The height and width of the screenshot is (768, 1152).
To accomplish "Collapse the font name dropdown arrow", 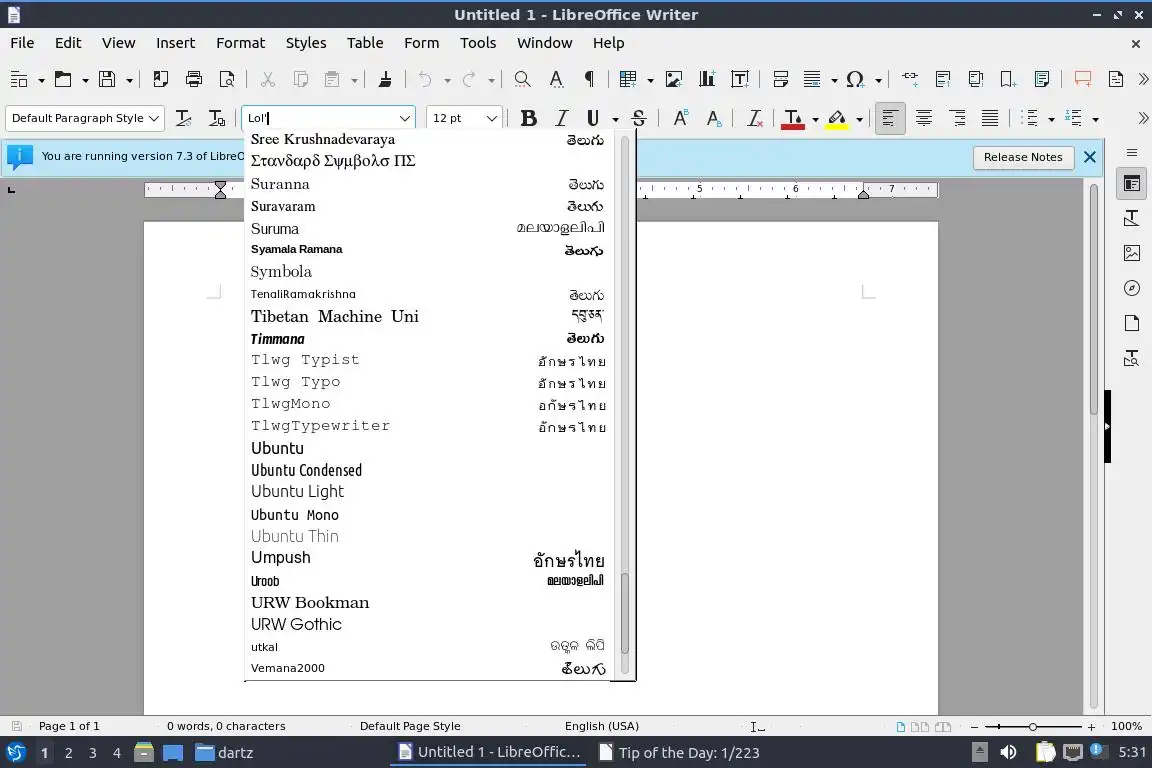I will tap(404, 118).
